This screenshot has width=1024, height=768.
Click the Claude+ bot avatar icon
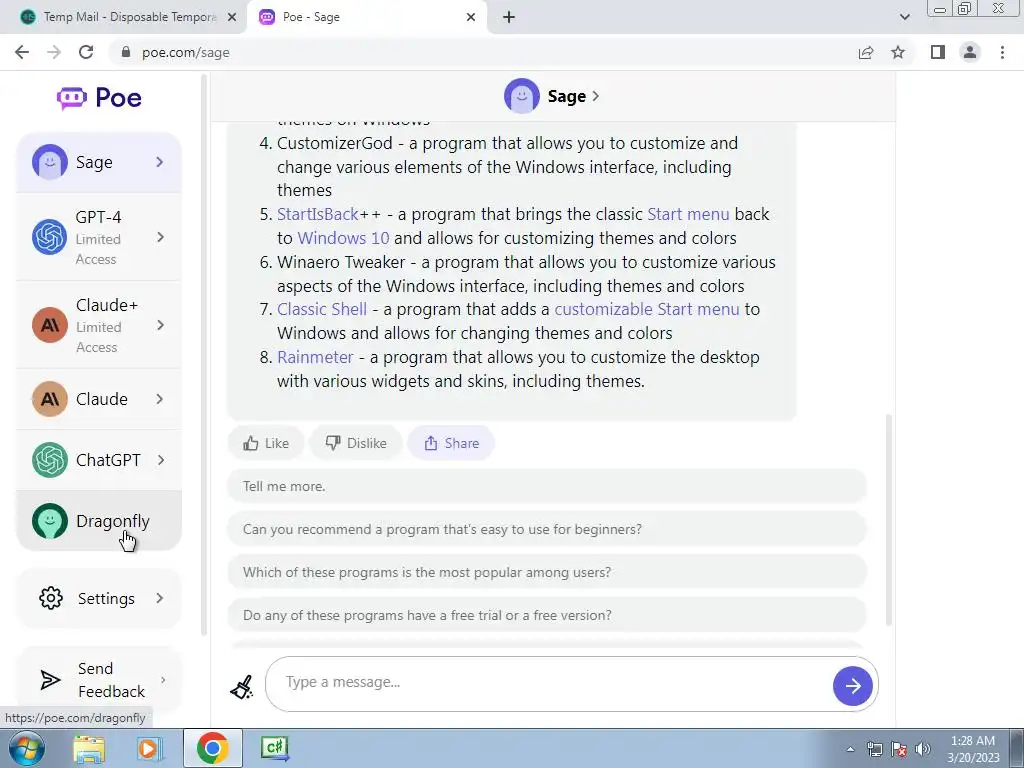click(50, 325)
